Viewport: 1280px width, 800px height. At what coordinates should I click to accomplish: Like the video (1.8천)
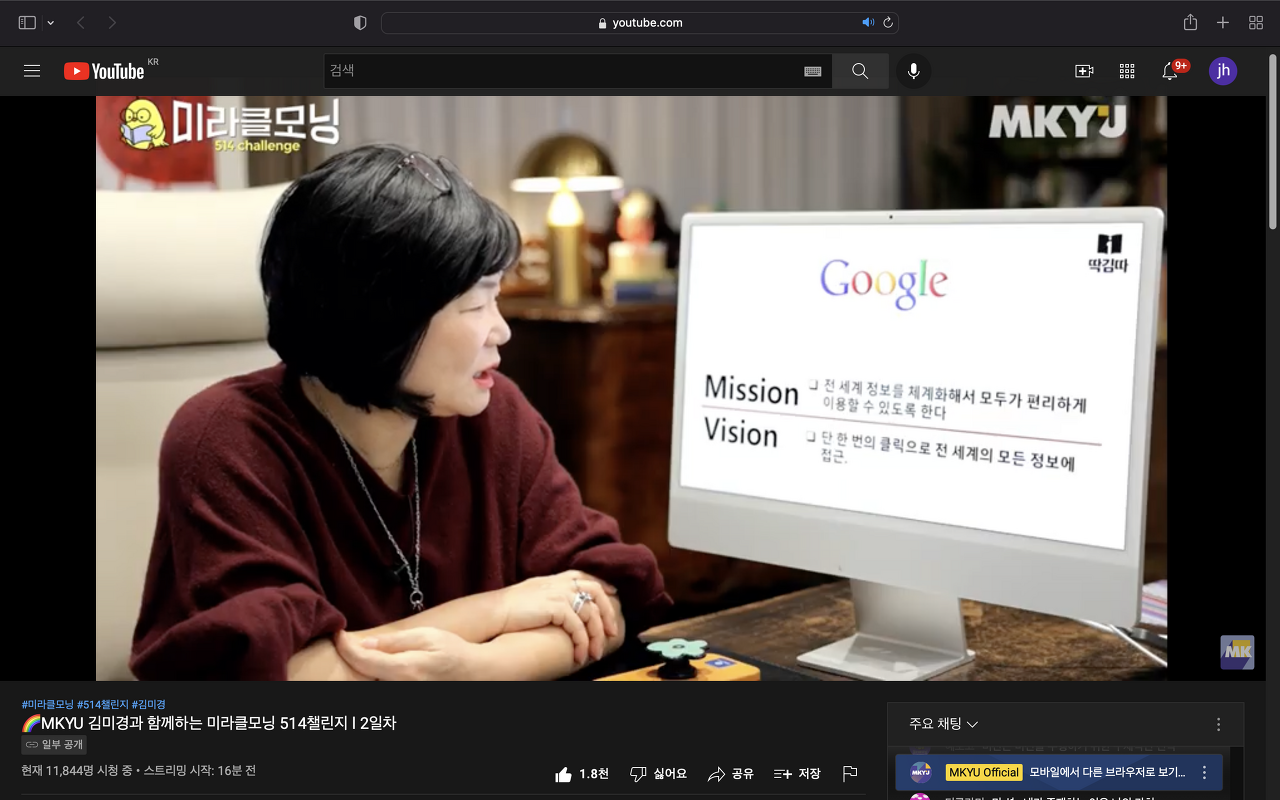pyautogui.click(x=582, y=774)
